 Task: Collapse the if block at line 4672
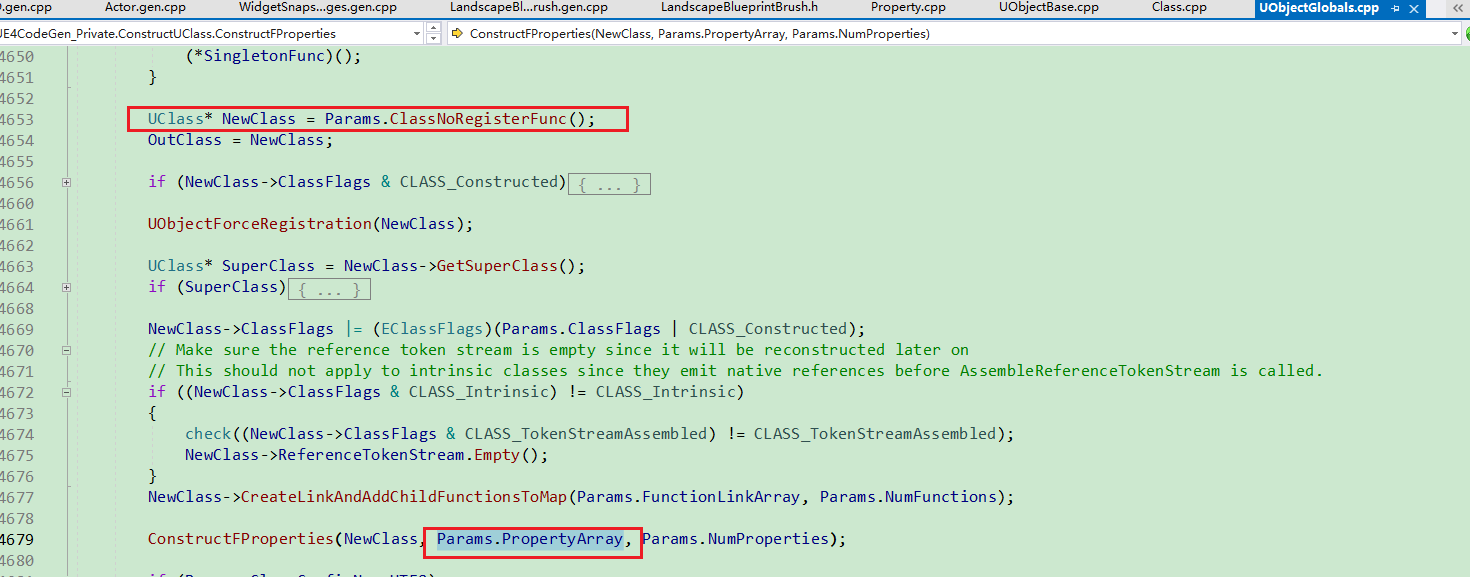click(x=66, y=392)
